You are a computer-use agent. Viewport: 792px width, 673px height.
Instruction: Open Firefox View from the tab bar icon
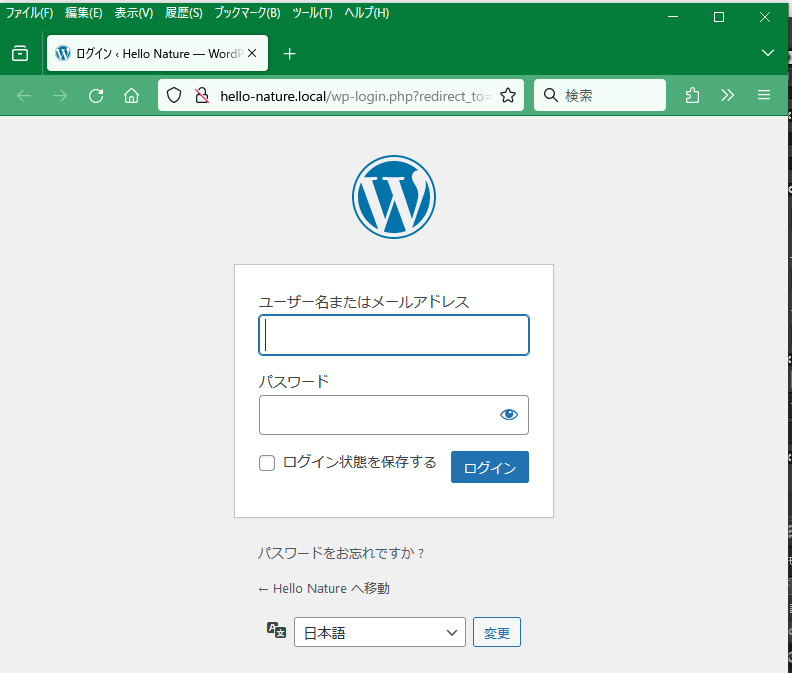click(20, 54)
